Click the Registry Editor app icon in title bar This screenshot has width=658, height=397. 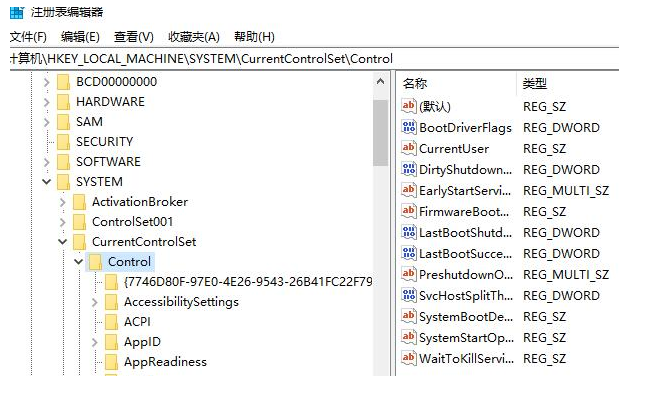tap(17, 12)
